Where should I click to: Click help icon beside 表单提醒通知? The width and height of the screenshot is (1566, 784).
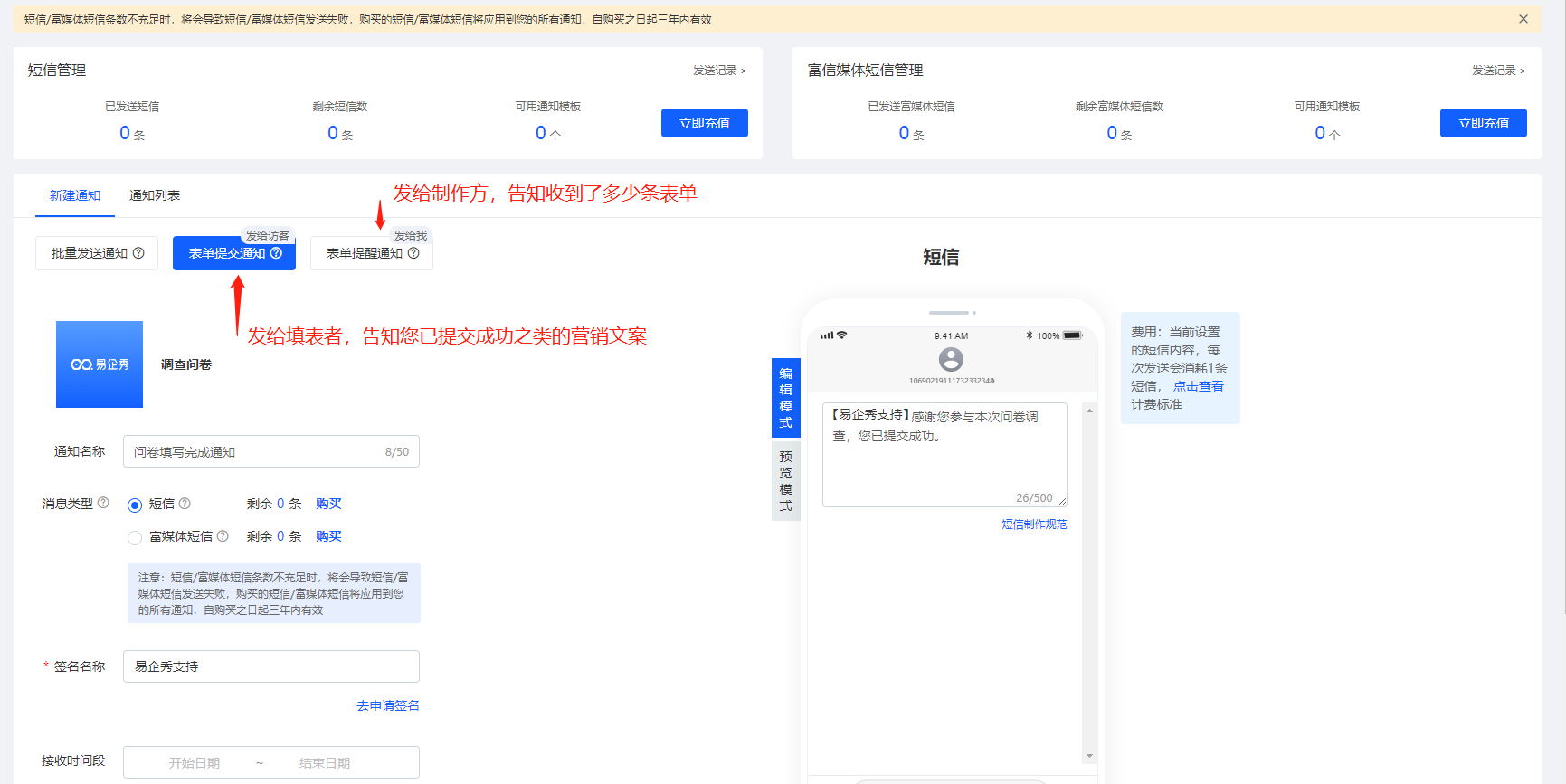413,253
